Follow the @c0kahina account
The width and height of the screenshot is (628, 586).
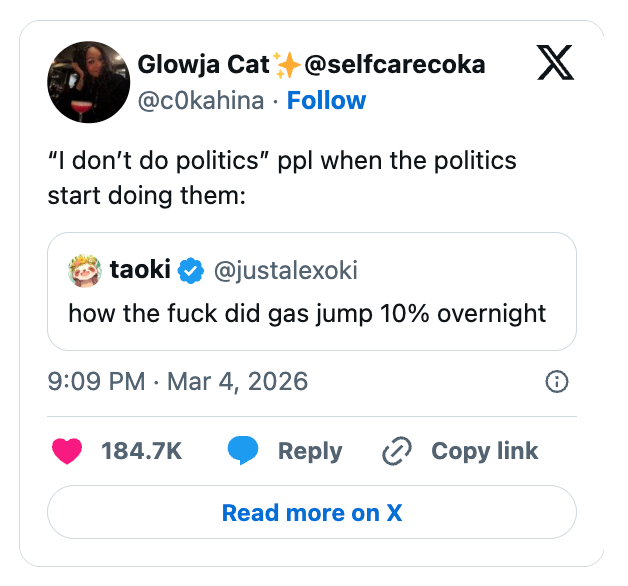coord(326,100)
